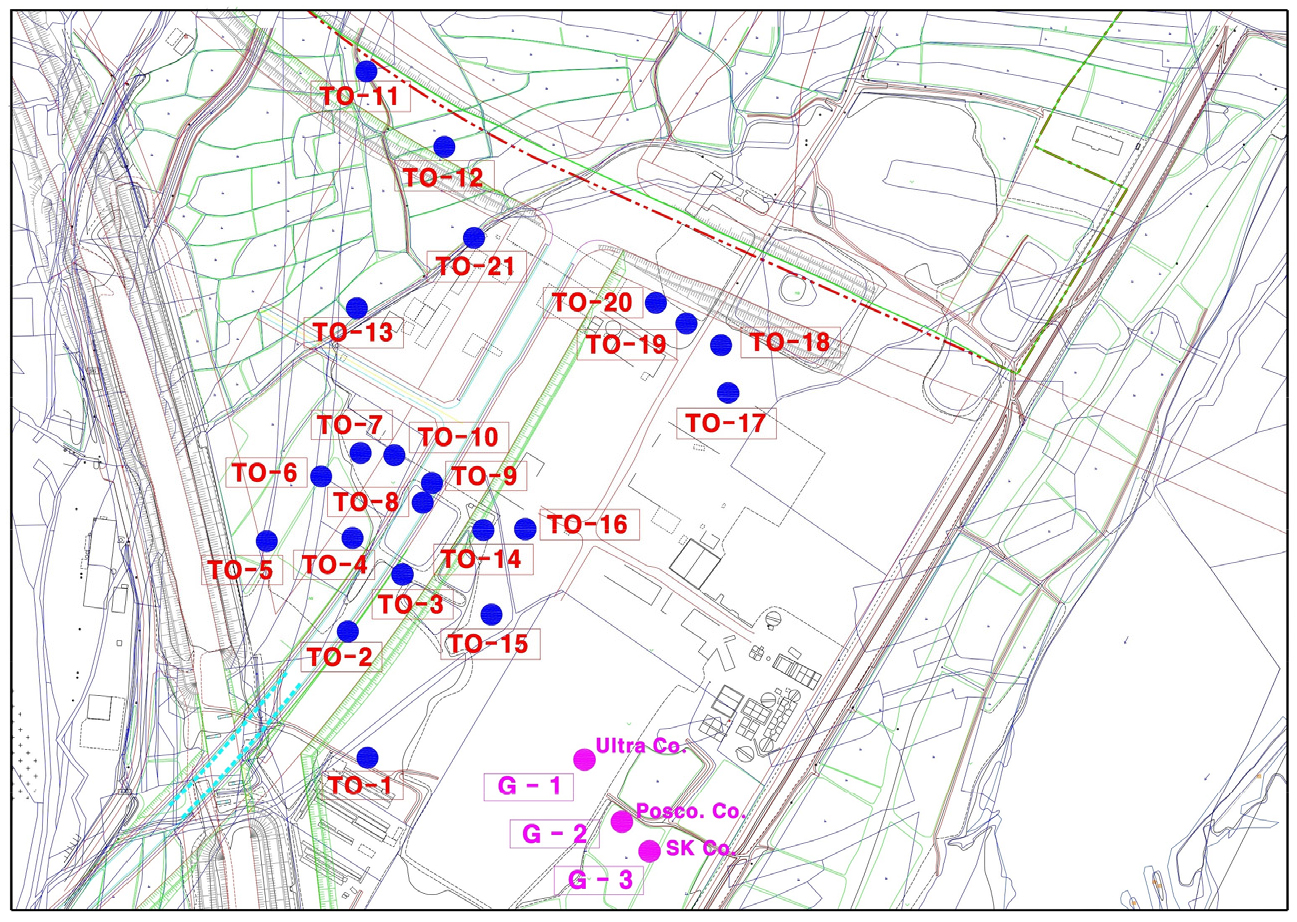Viewport: 1297px width, 922px height.
Task: Select the blue marker above TO-2
Action: (348, 631)
